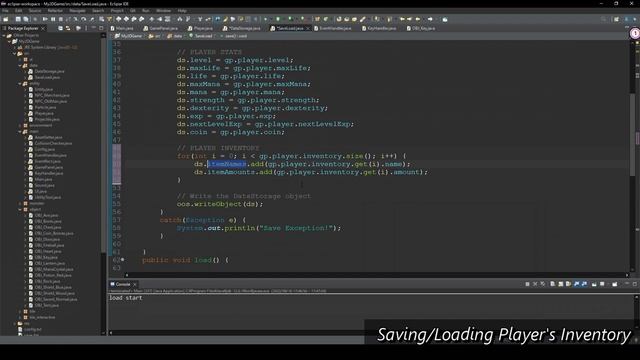Expand the monster package in tree

[20, 203]
